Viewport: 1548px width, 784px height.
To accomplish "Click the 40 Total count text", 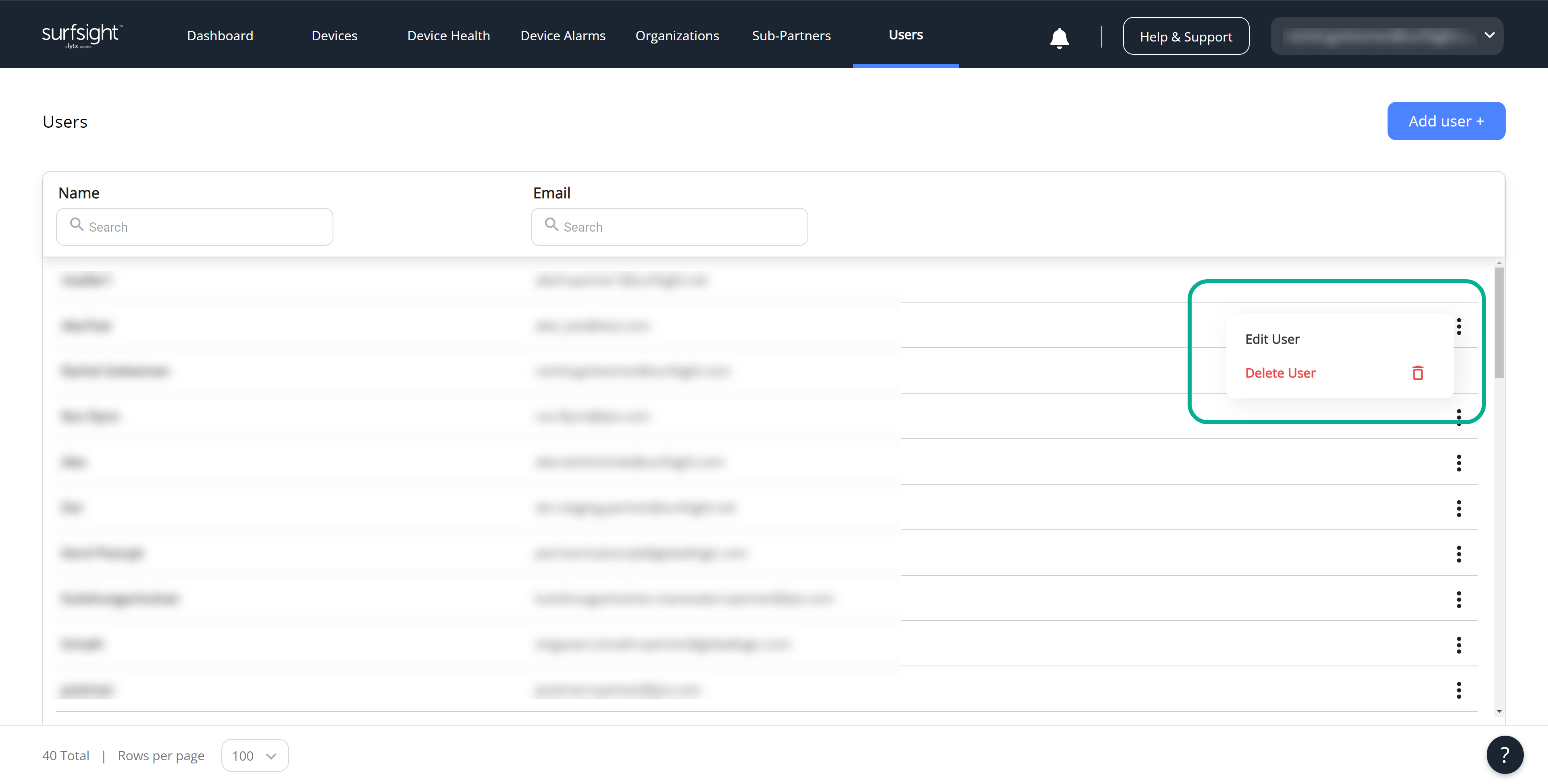I will 65,755.
